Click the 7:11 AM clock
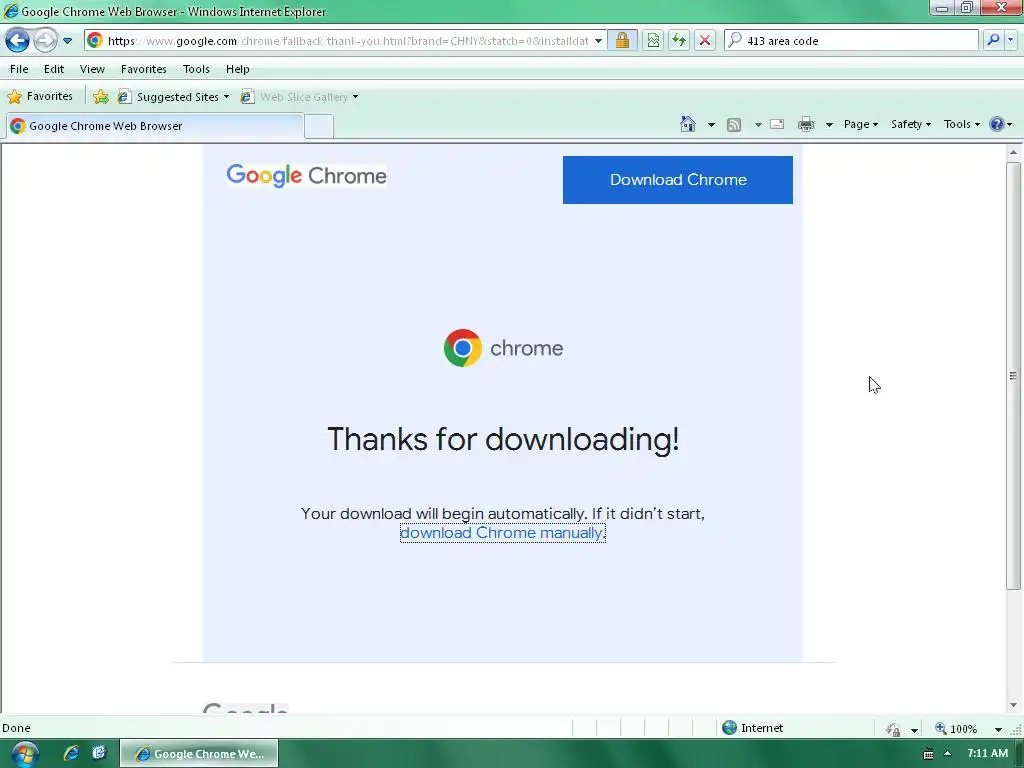The image size is (1024, 768). (x=987, y=754)
